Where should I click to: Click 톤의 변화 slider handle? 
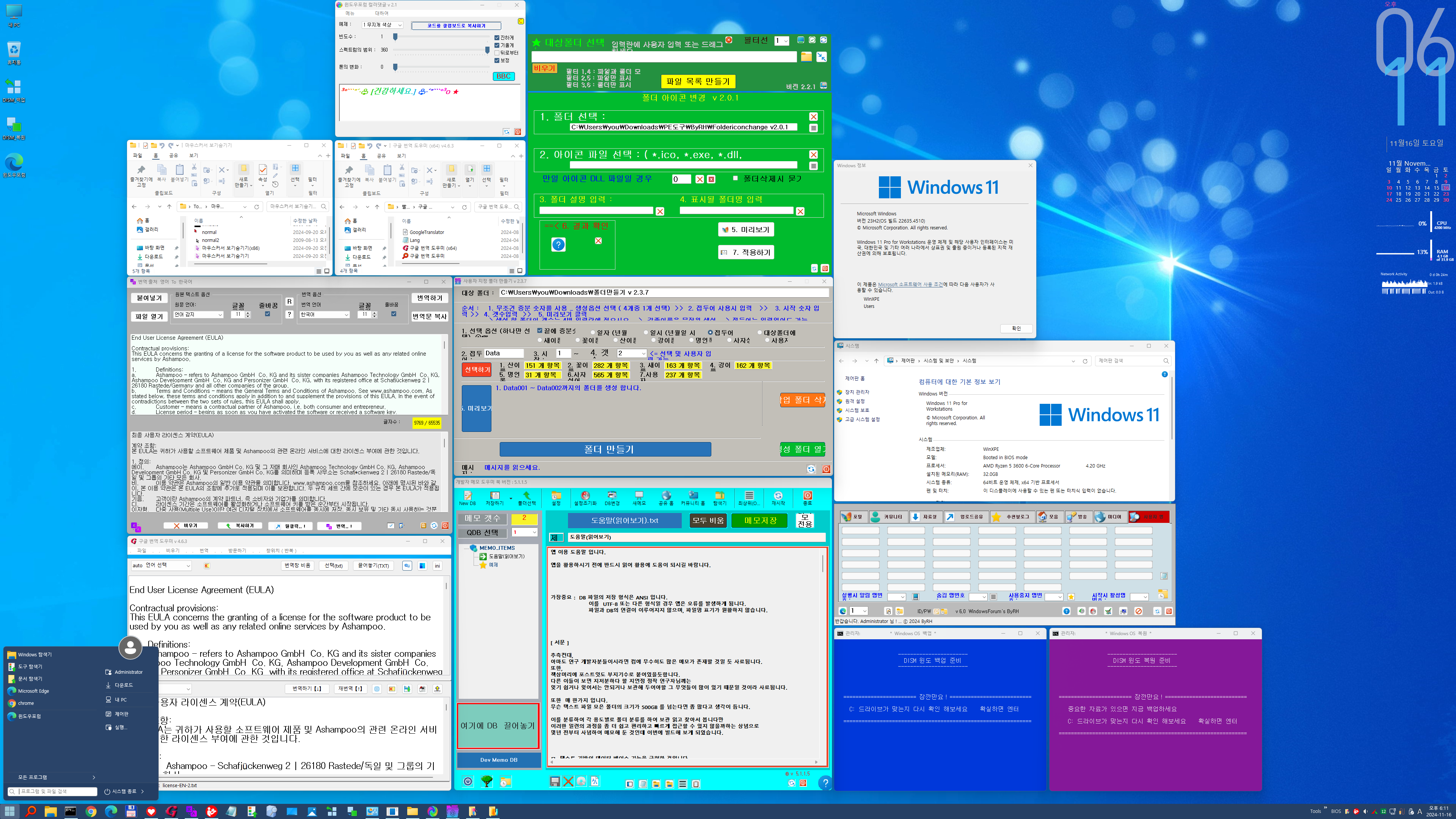(x=395, y=67)
